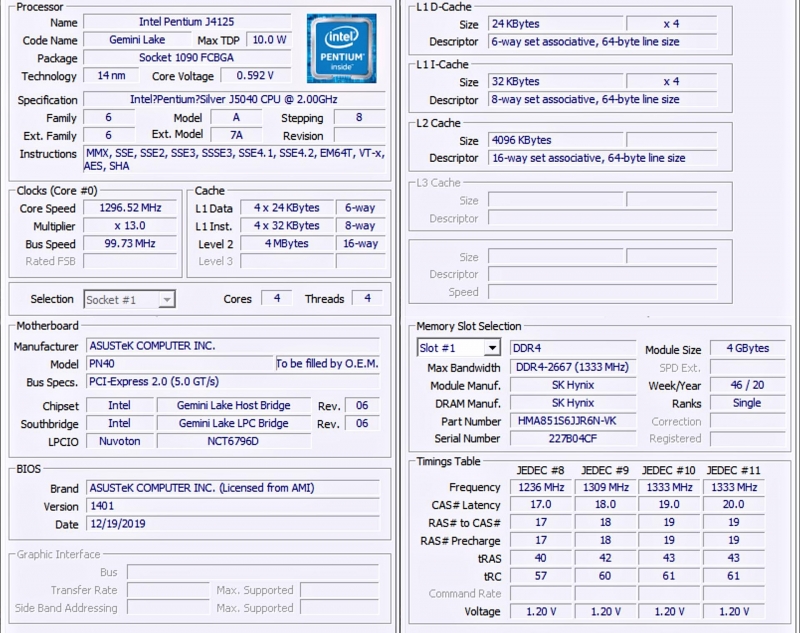Screen dimensions: 800x633
Task: Click the motherboard model PN40 field
Action: [180, 364]
